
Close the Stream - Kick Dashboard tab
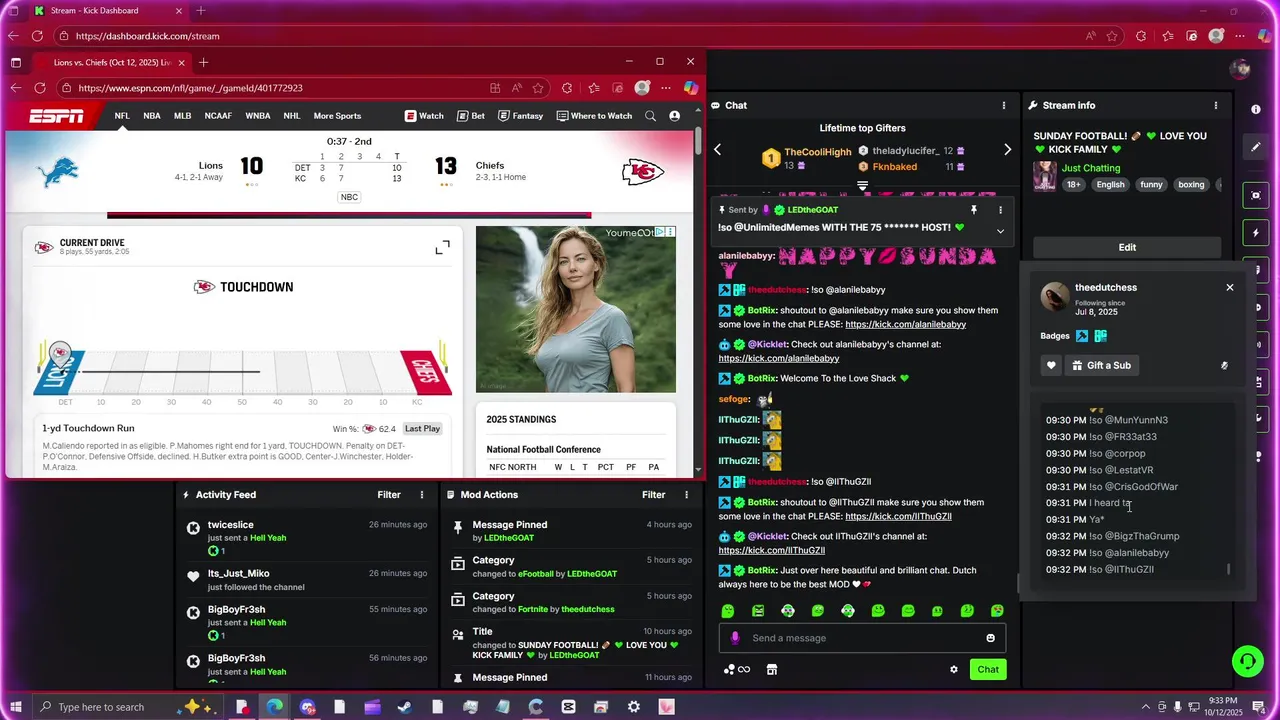click(x=179, y=11)
